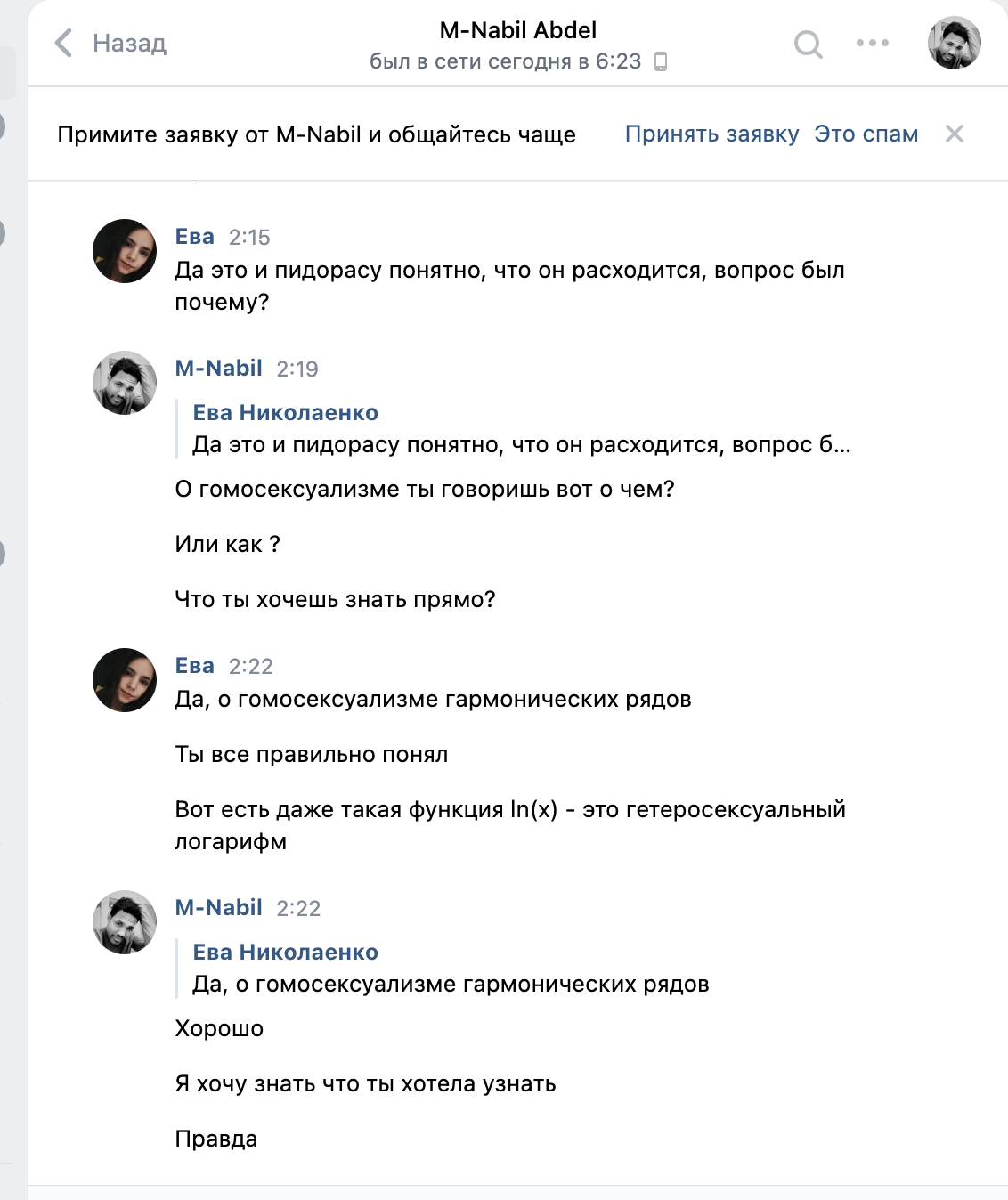Mark as spam with Это спам
Viewport: 1008px width, 1200px height.
coord(866,134)
